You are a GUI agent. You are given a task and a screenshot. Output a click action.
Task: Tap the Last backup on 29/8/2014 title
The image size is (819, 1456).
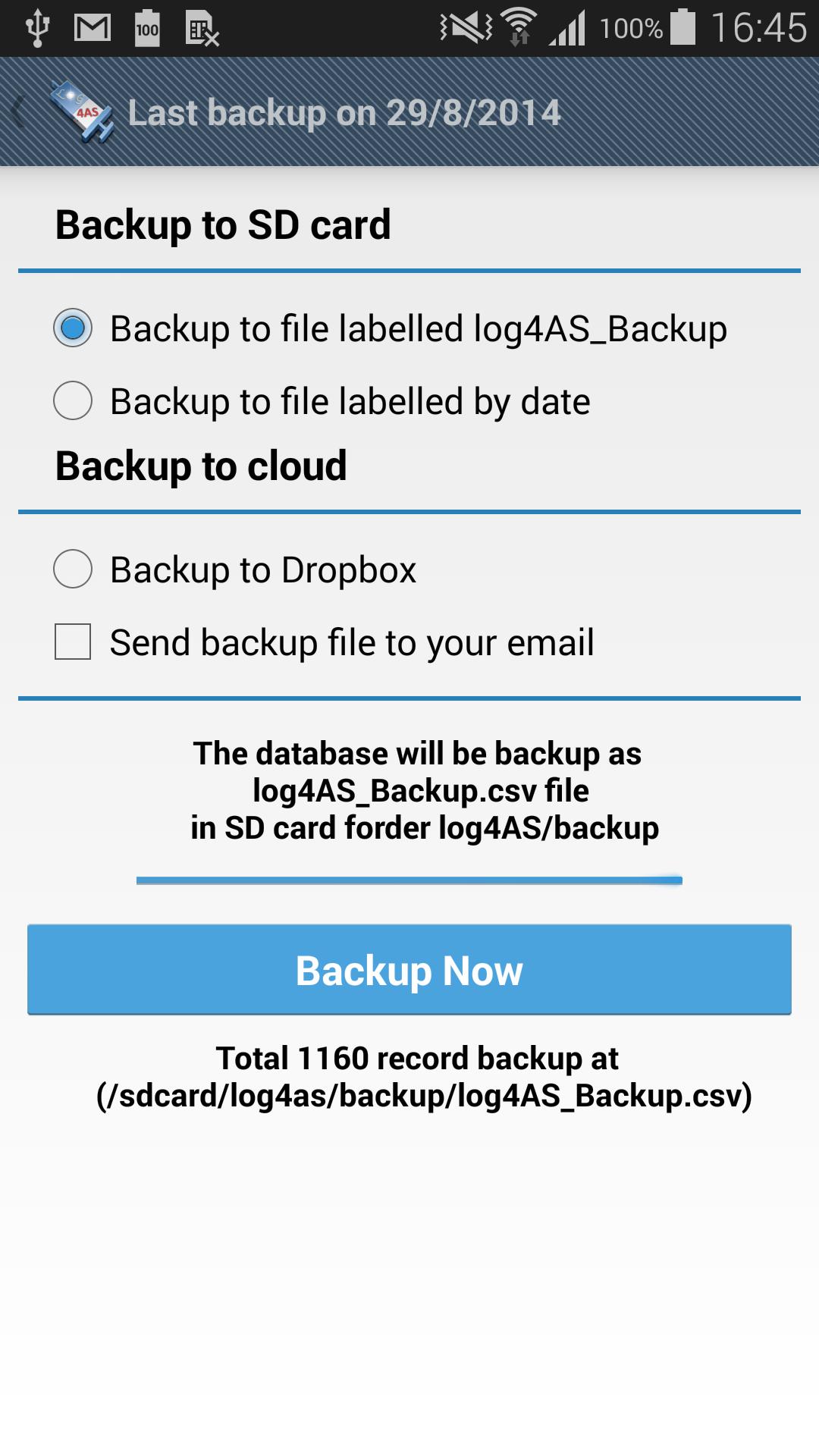[344, 113]
